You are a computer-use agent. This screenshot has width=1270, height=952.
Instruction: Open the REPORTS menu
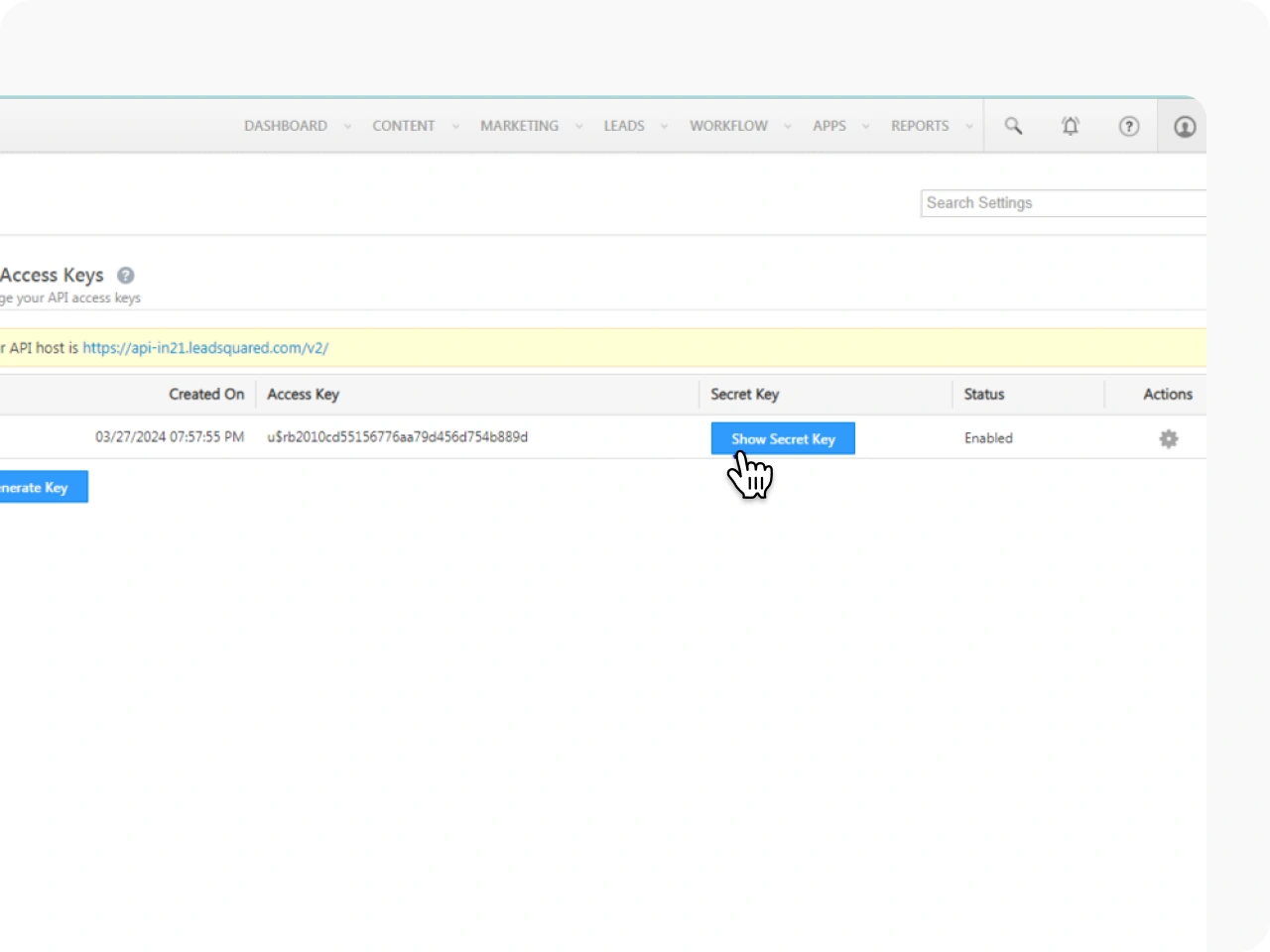pyautogui.click(x=920, y=126)
